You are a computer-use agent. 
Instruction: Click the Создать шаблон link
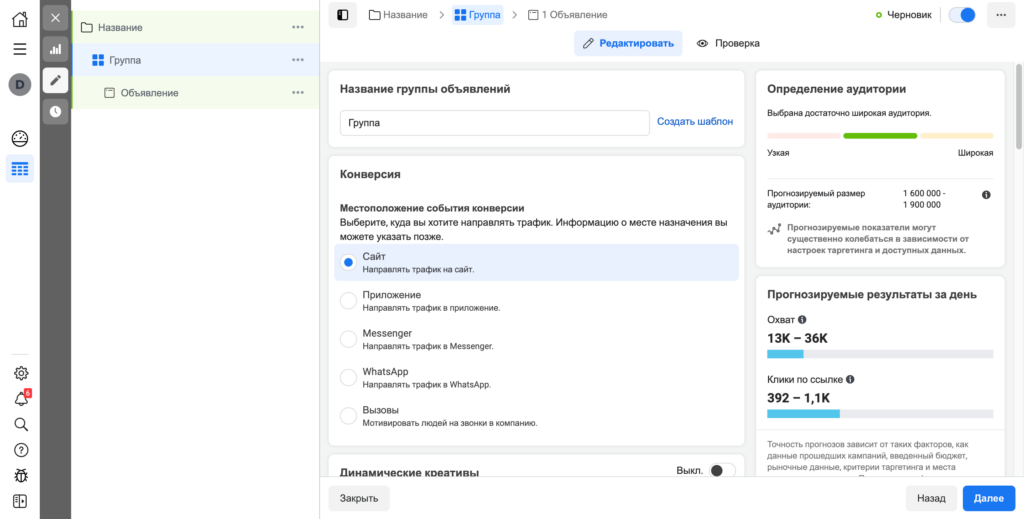[x=694, y=121]
